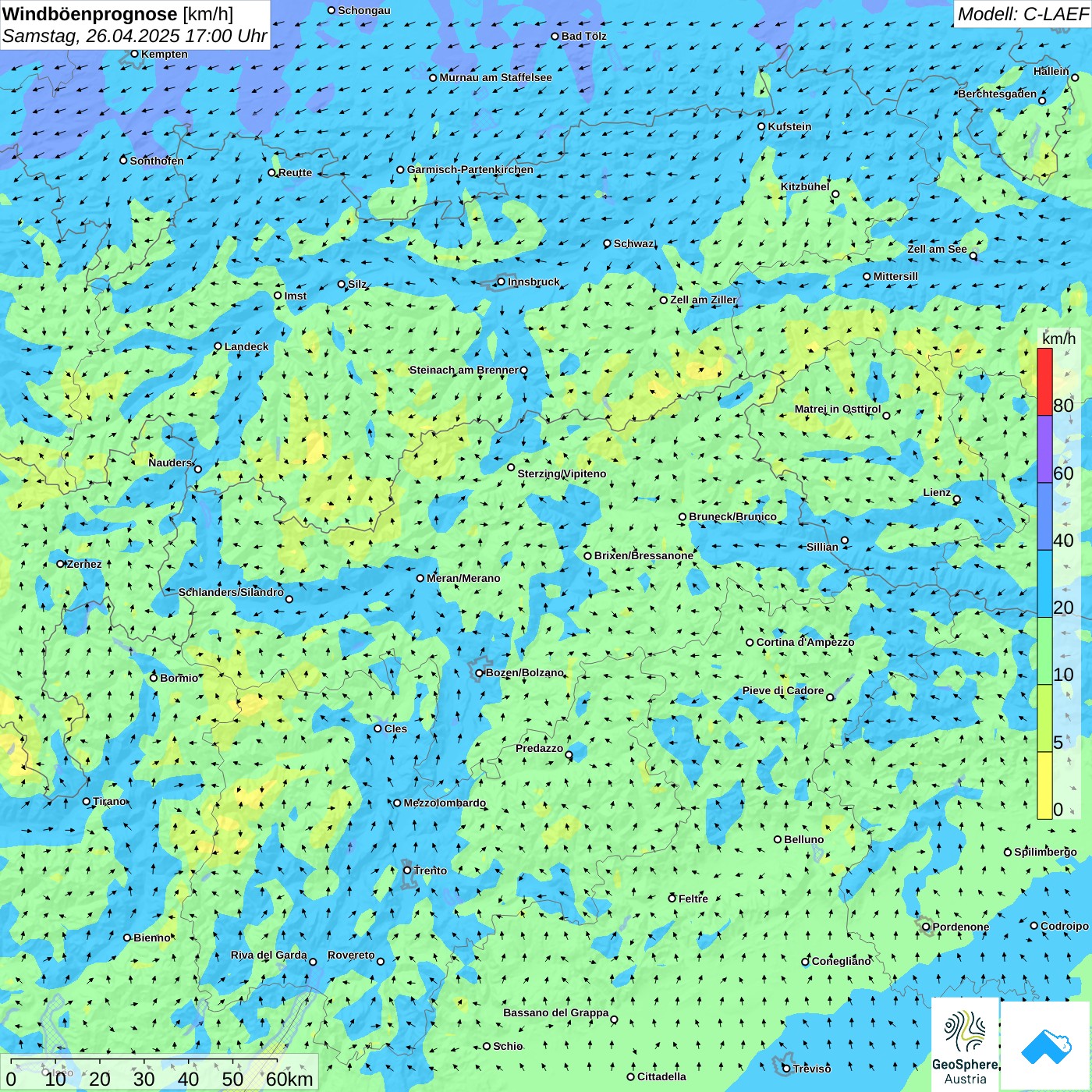Screen dimensions: 1092x1092
Task: Click the yellow legend band near 0
Action: [x=1044, y=785]
